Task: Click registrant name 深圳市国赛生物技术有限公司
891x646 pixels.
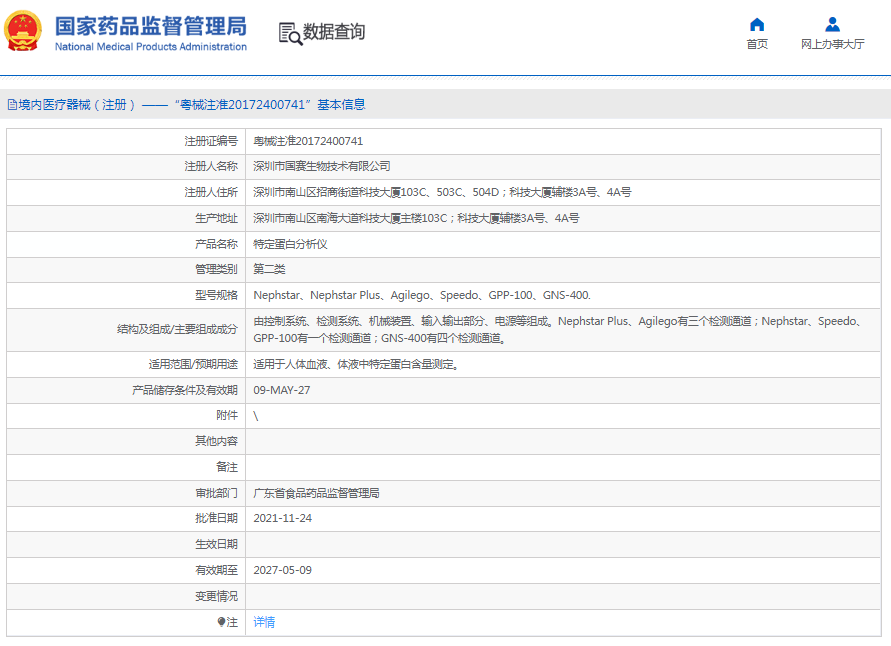Action: [x=321, y=166]
